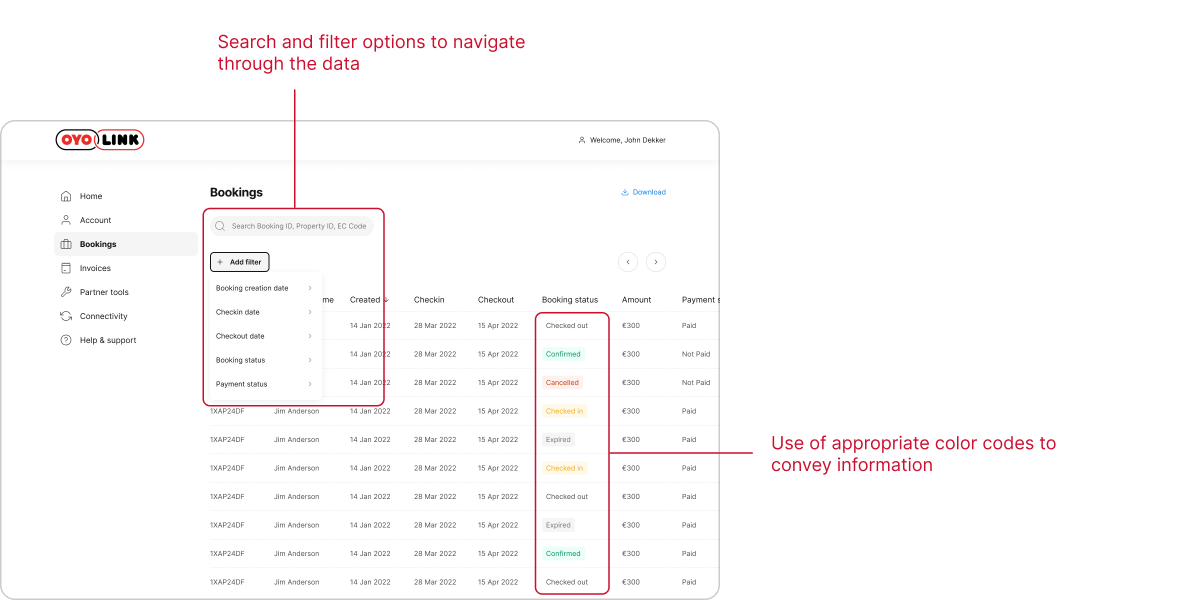Click the OYO Link logo
Viewport: 1201px width, 600px height.
[100, 140]
